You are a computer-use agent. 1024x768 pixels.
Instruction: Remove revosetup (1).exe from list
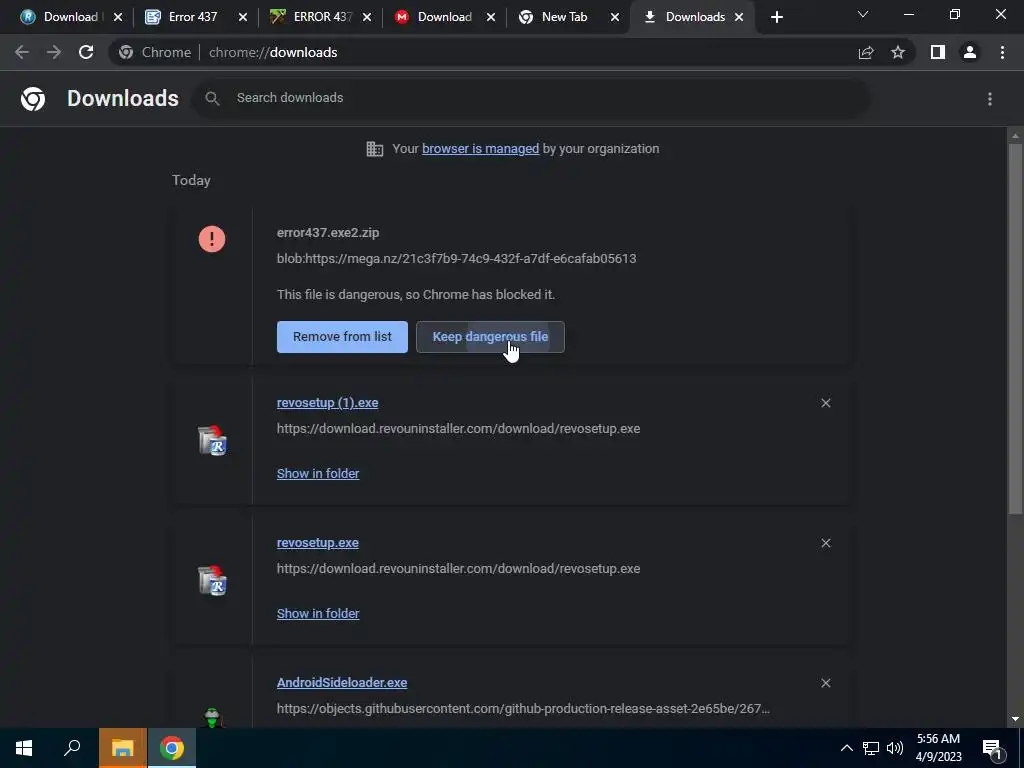[825, 403]
